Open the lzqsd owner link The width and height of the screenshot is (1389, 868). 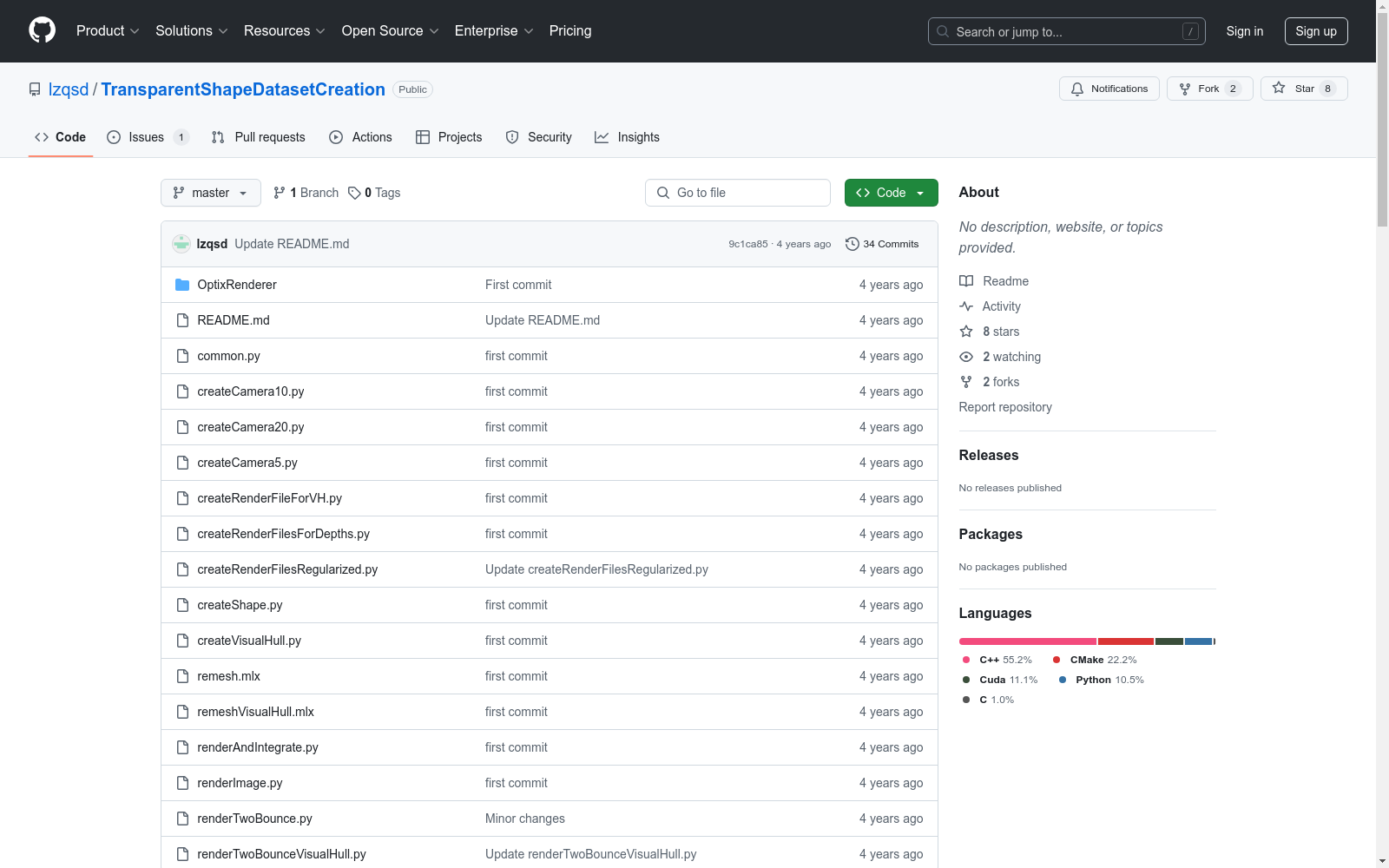click(69, 89)
